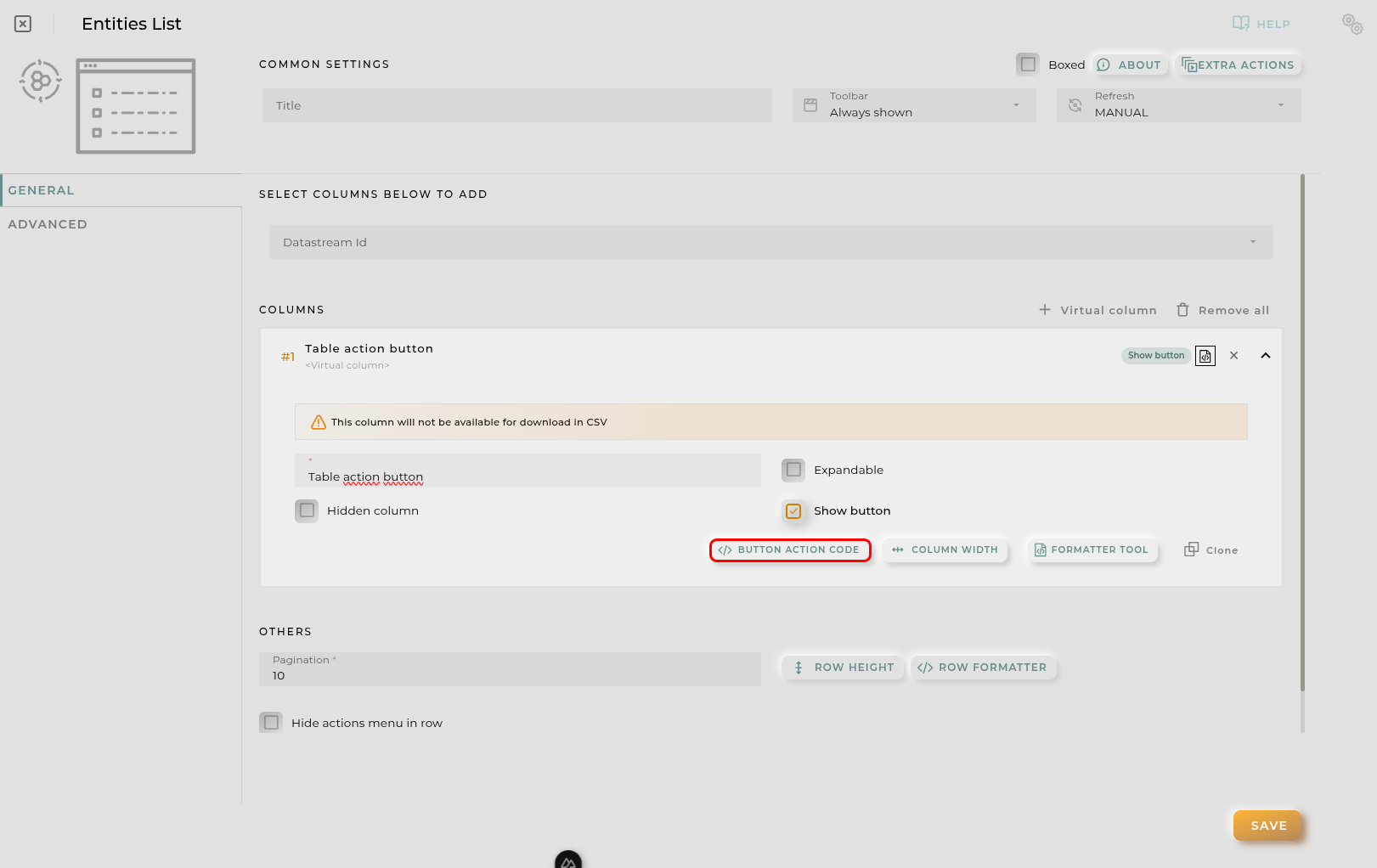Viewport: 1377px width, 868px height.
Task: Open the formatter icon on Table action button row
Action: click(1205, 355)
